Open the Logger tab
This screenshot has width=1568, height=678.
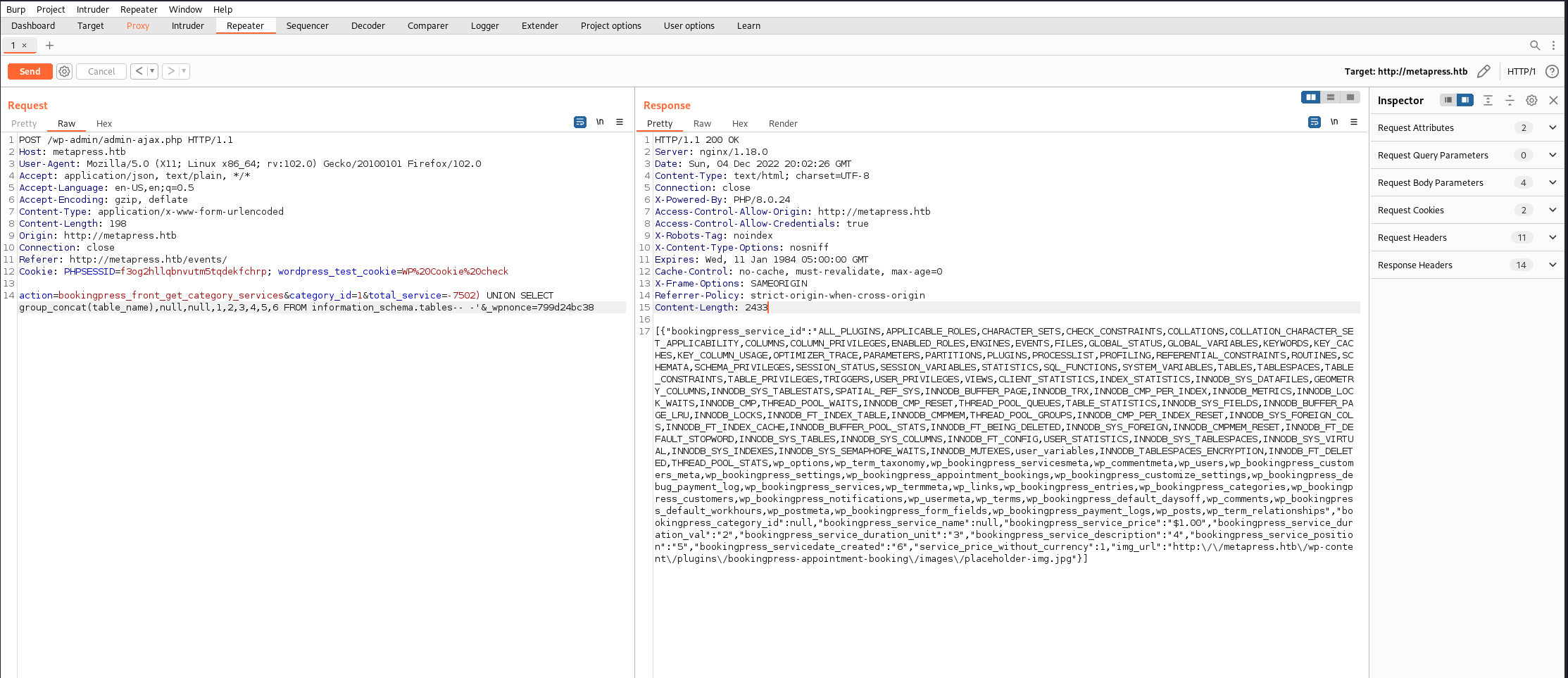coord(485,25)
